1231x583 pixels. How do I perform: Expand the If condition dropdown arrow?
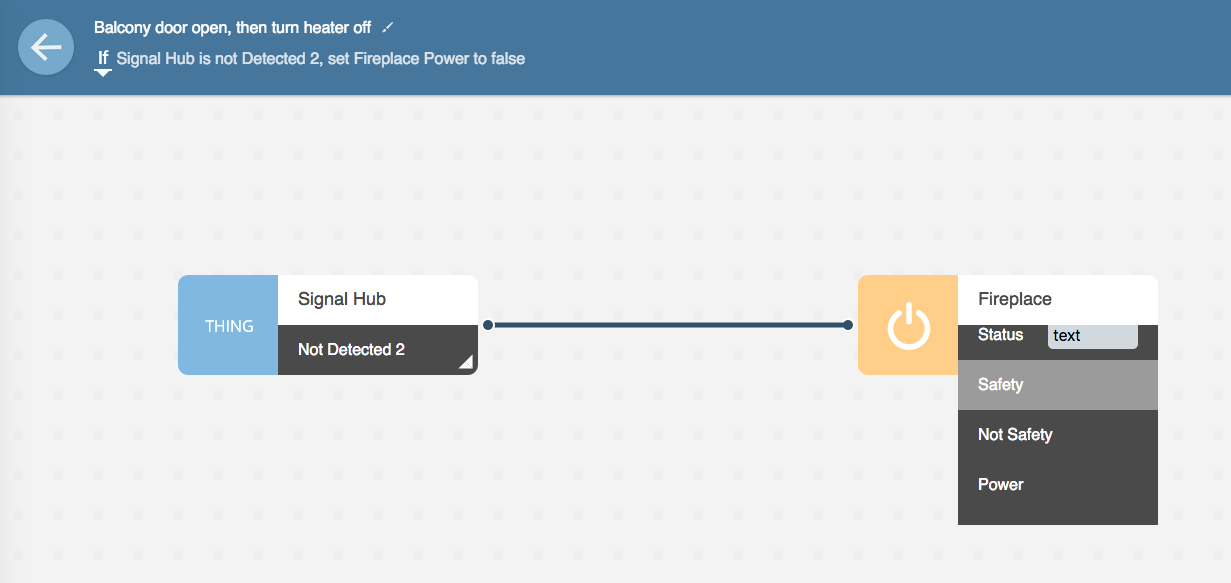pyautogui.click(x=102, y=72)
